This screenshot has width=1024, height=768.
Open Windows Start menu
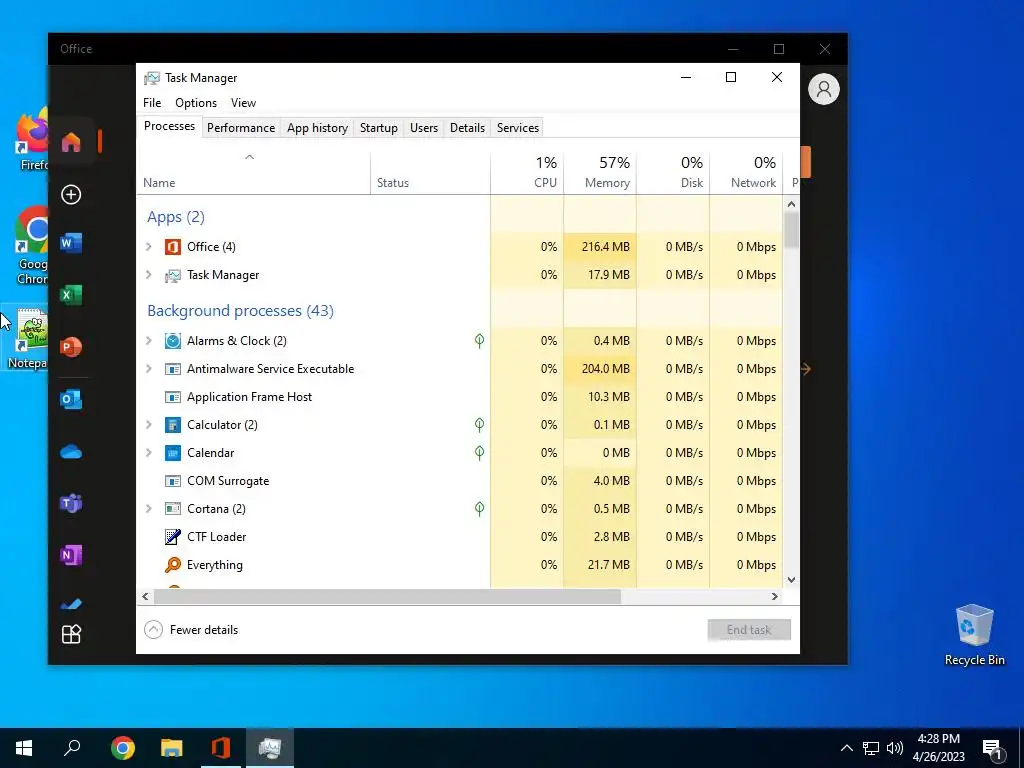[24, 748]
